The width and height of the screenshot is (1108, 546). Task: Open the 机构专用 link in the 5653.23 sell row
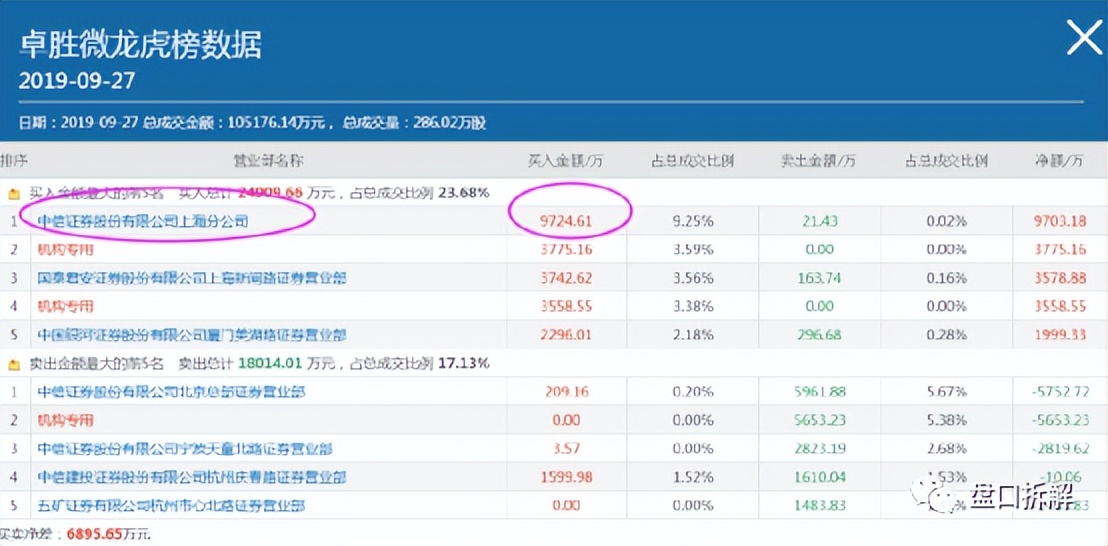click(65, 421)
